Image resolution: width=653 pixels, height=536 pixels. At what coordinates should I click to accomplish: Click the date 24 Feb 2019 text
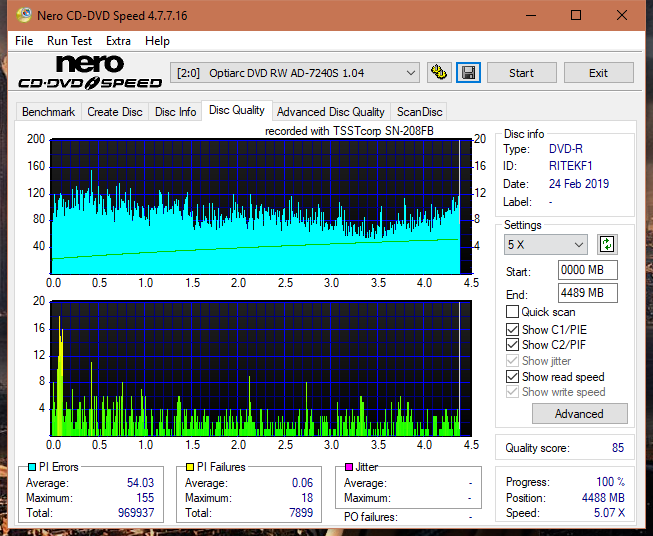(x=578, y=184)
